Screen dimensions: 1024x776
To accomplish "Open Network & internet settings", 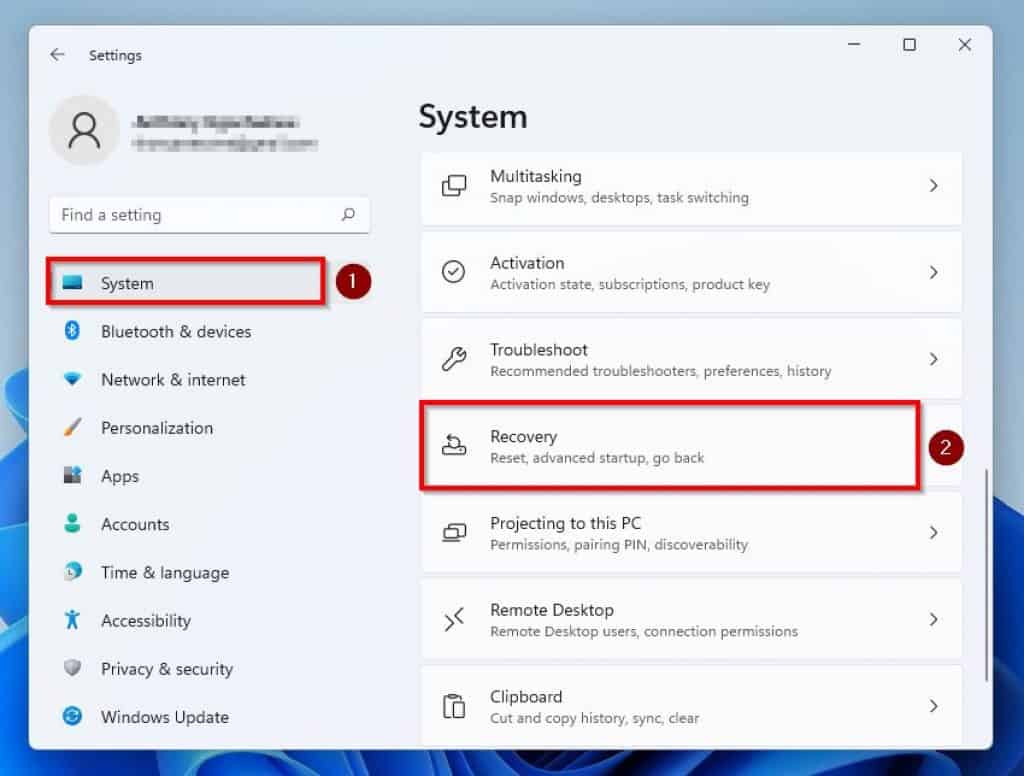I will pyautogui.click(x=209, y=380).
